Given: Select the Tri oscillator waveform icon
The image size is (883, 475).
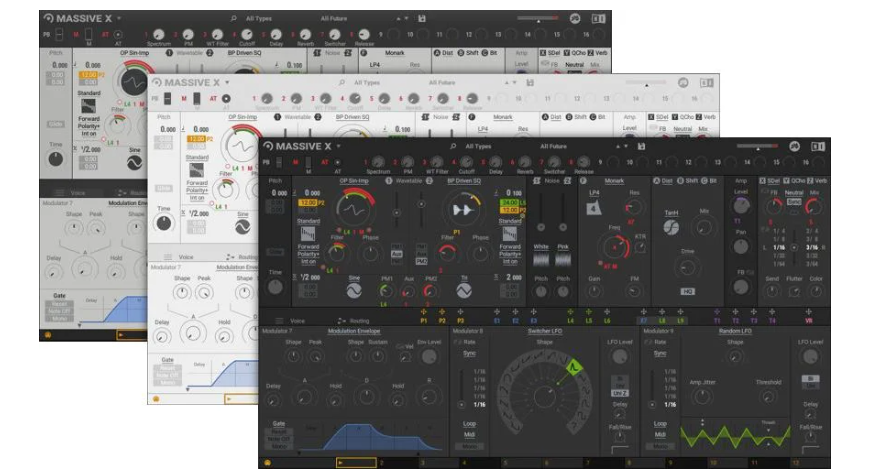Looking at the screenshot, I should (x=463, y=291).
